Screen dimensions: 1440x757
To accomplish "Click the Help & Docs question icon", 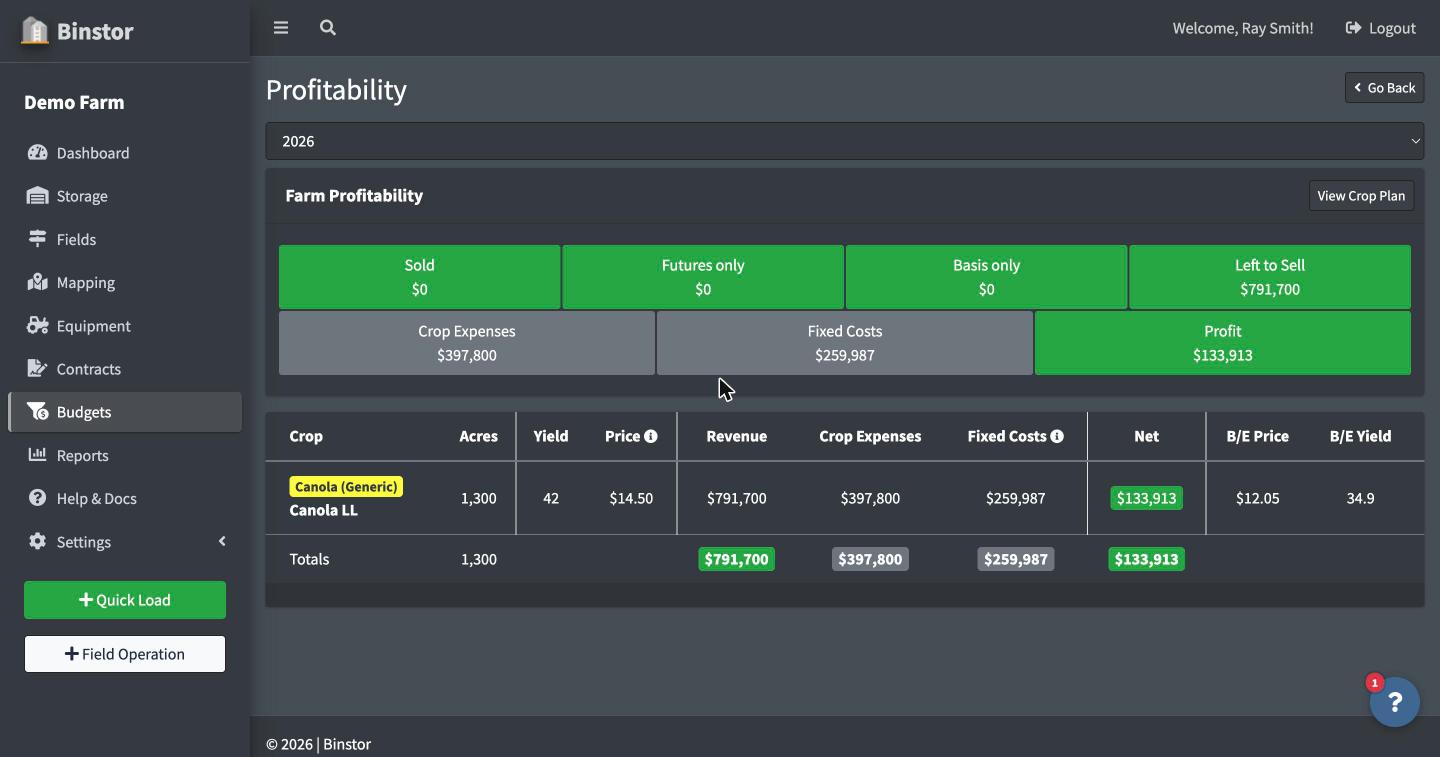I will (38, 498).
